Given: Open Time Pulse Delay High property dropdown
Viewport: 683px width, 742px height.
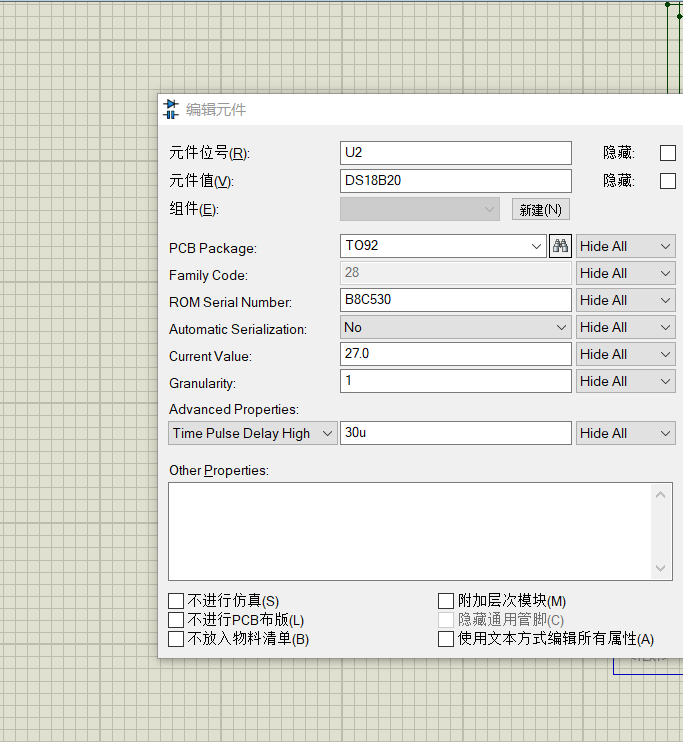Looking at the screenshot, I should 253,433.
